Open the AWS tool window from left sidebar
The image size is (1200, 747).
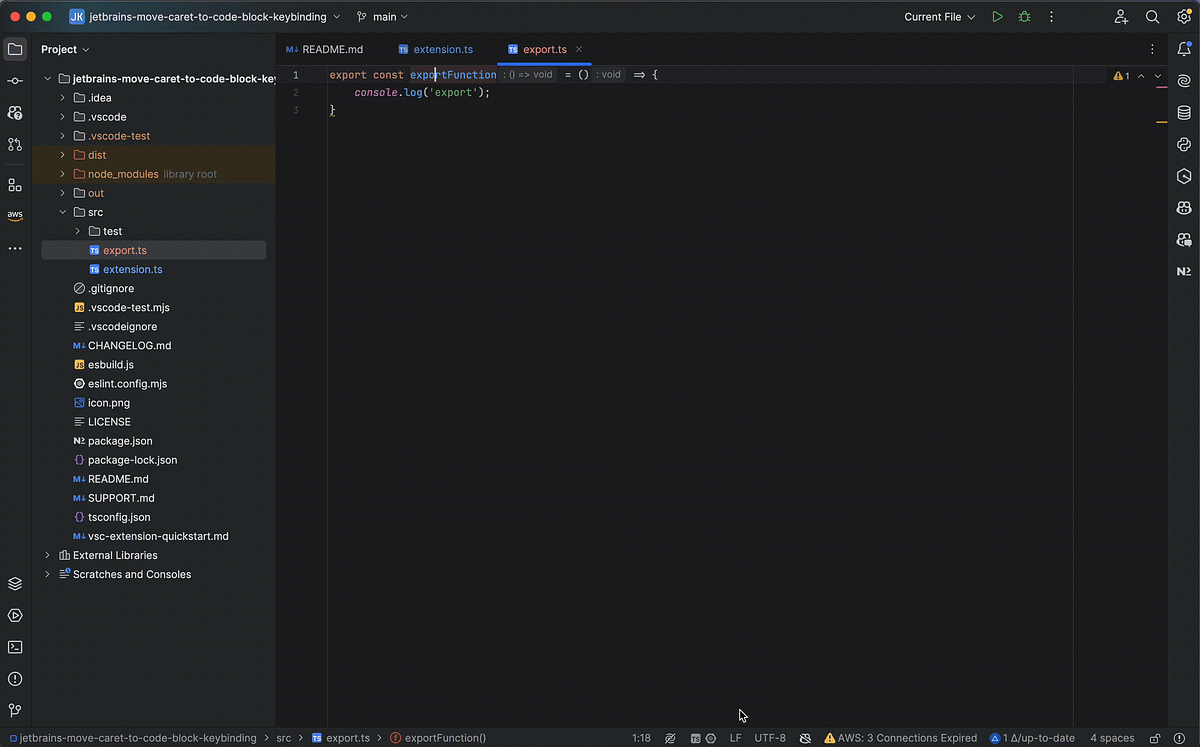[x=15, y=214]
